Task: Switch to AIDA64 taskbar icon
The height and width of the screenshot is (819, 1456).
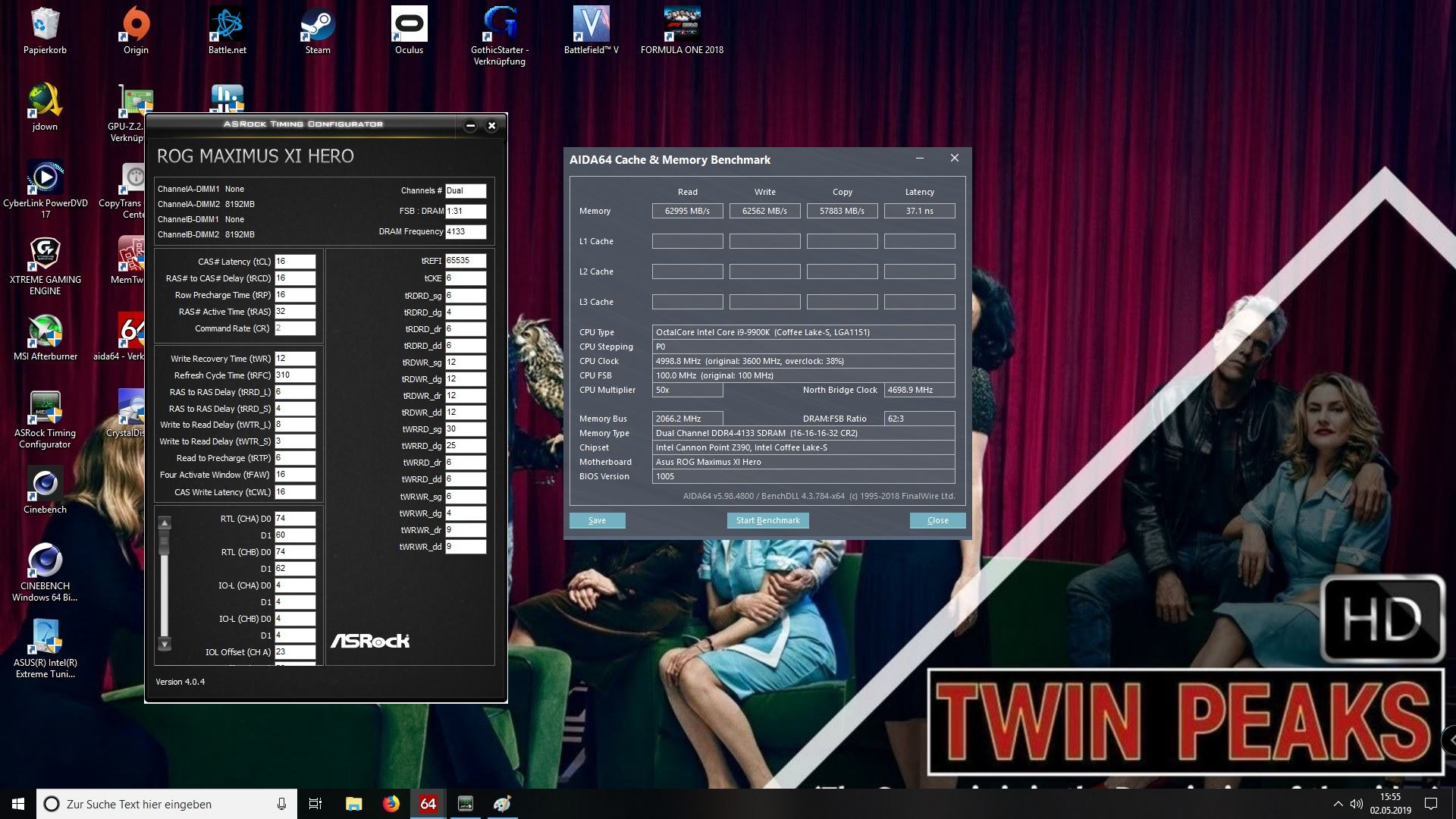Action: (428, 804)
